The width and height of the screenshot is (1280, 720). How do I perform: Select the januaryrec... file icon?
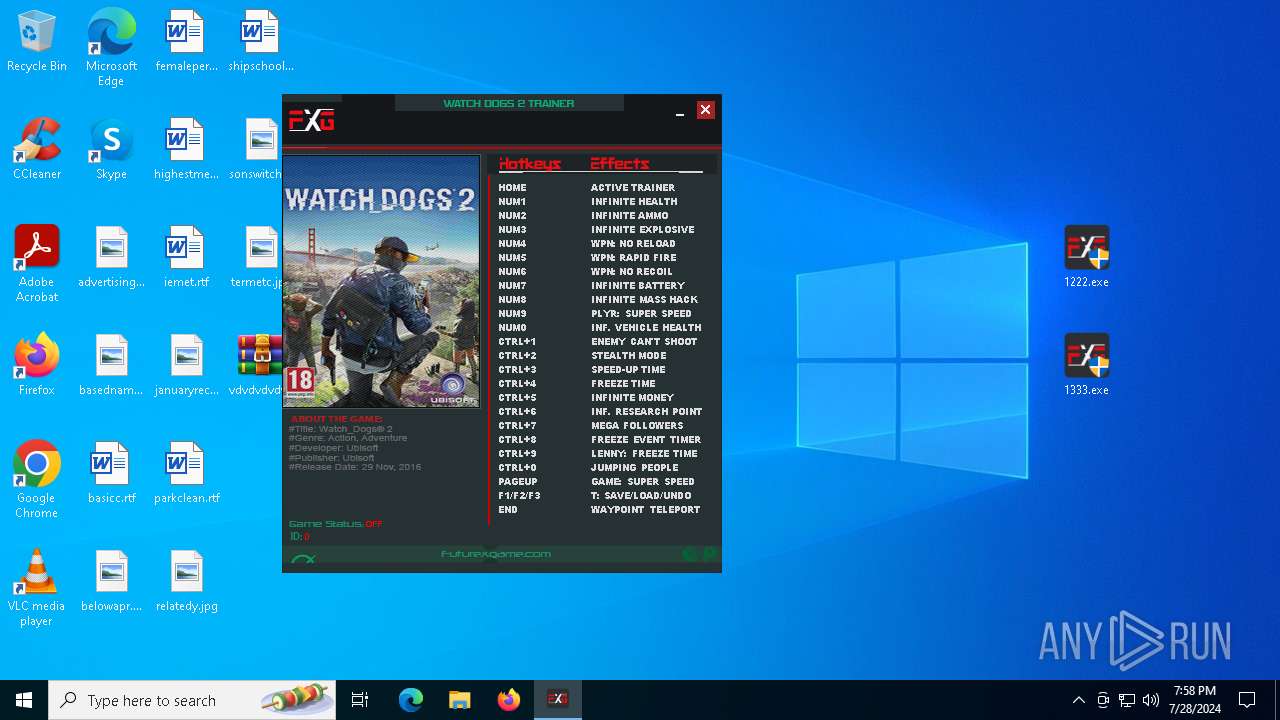coord(186,366)
